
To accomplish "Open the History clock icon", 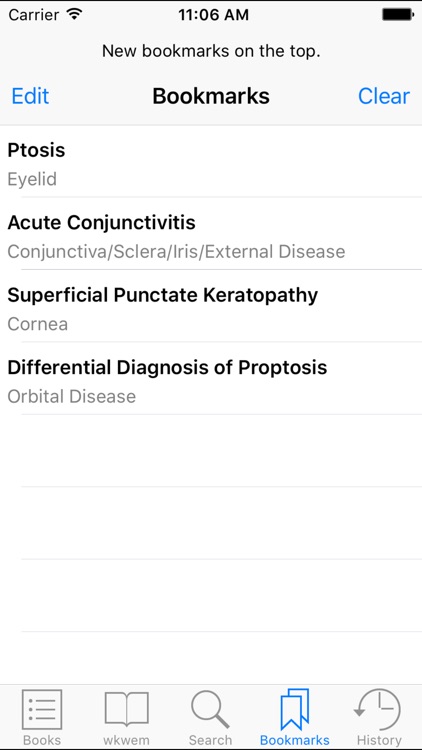I will pyautogui.click(x=378, y=709).
